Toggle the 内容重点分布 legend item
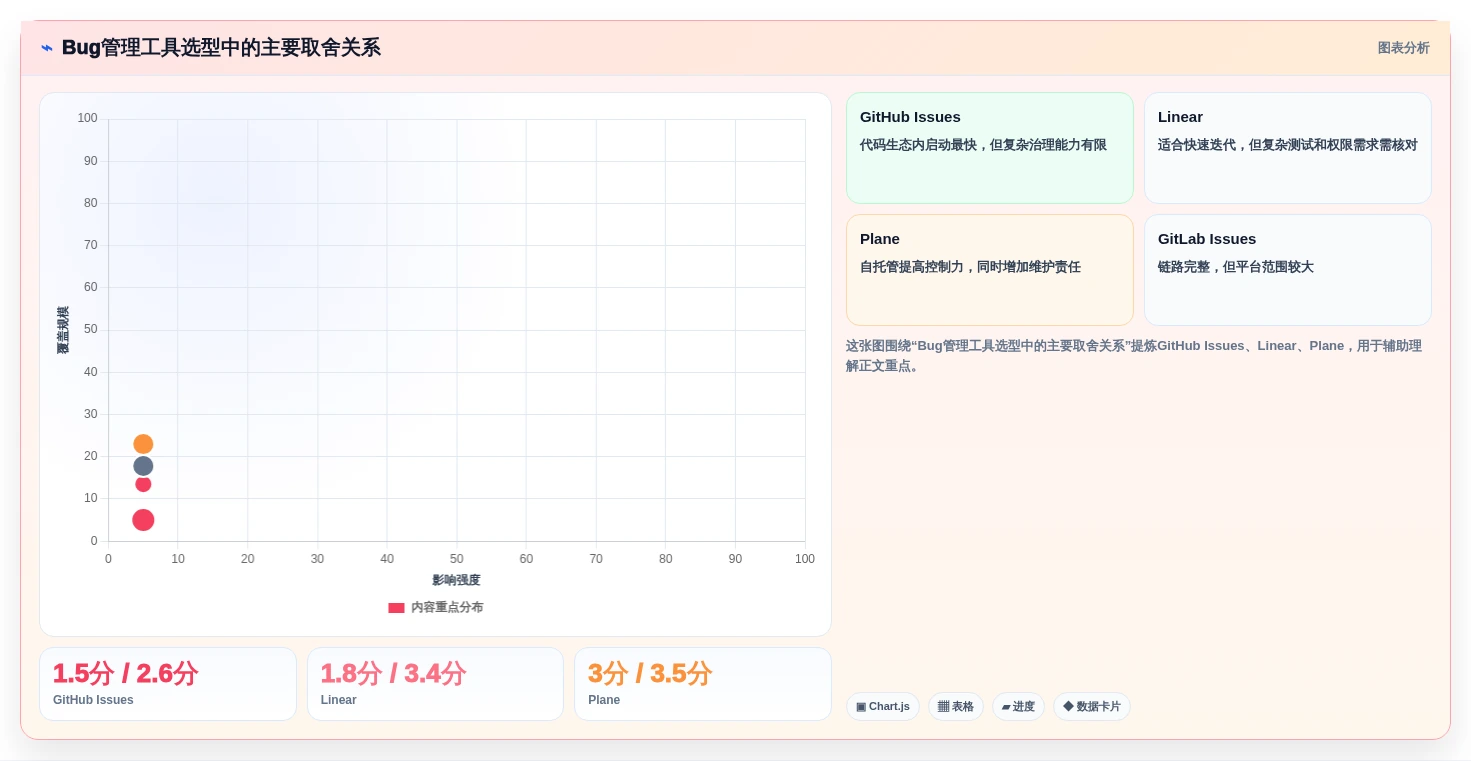The height and width of the screenshot is (761, 1471). tap(435, 607)
